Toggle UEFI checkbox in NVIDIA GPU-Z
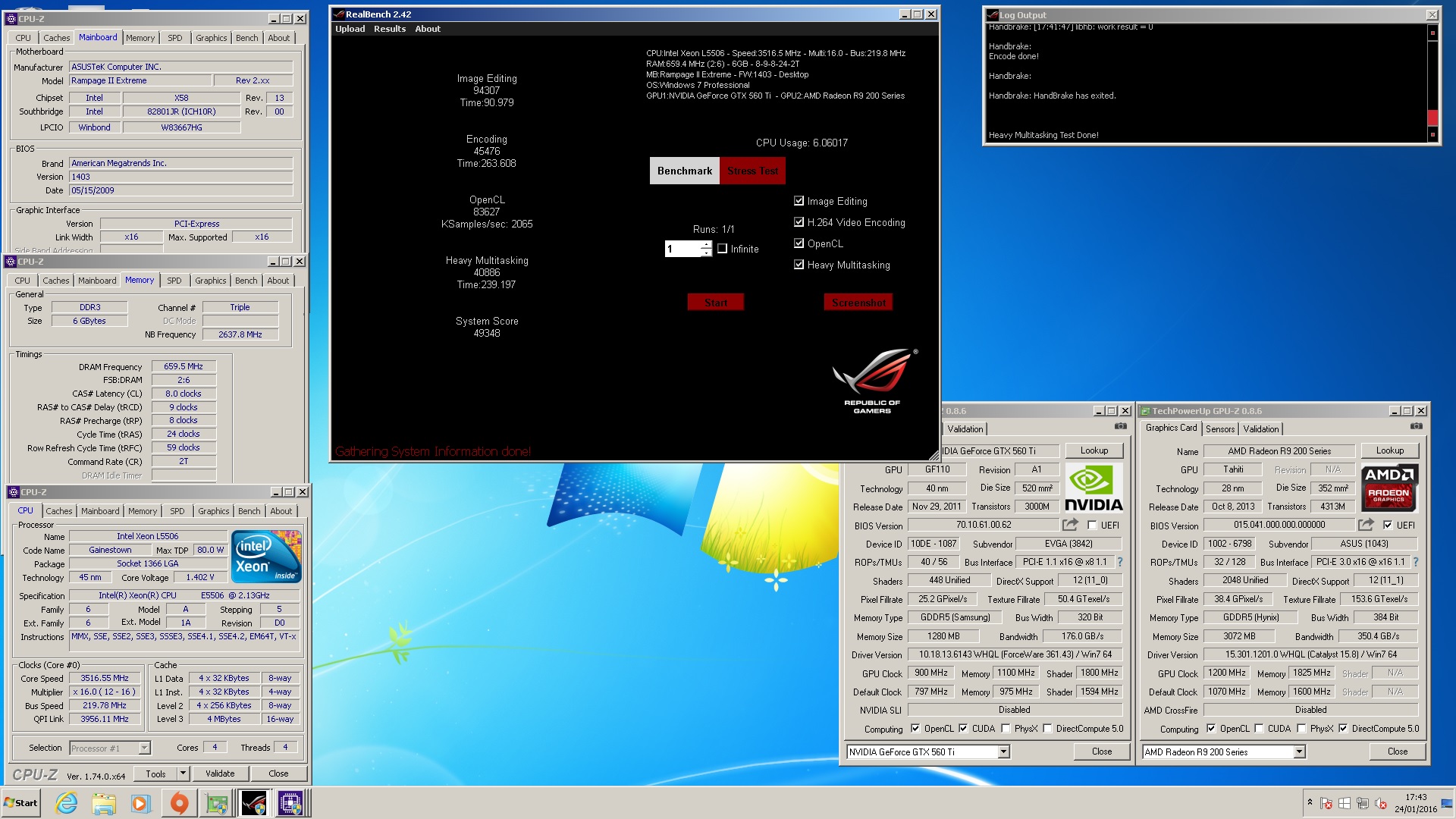 [x=1092, y=525]
